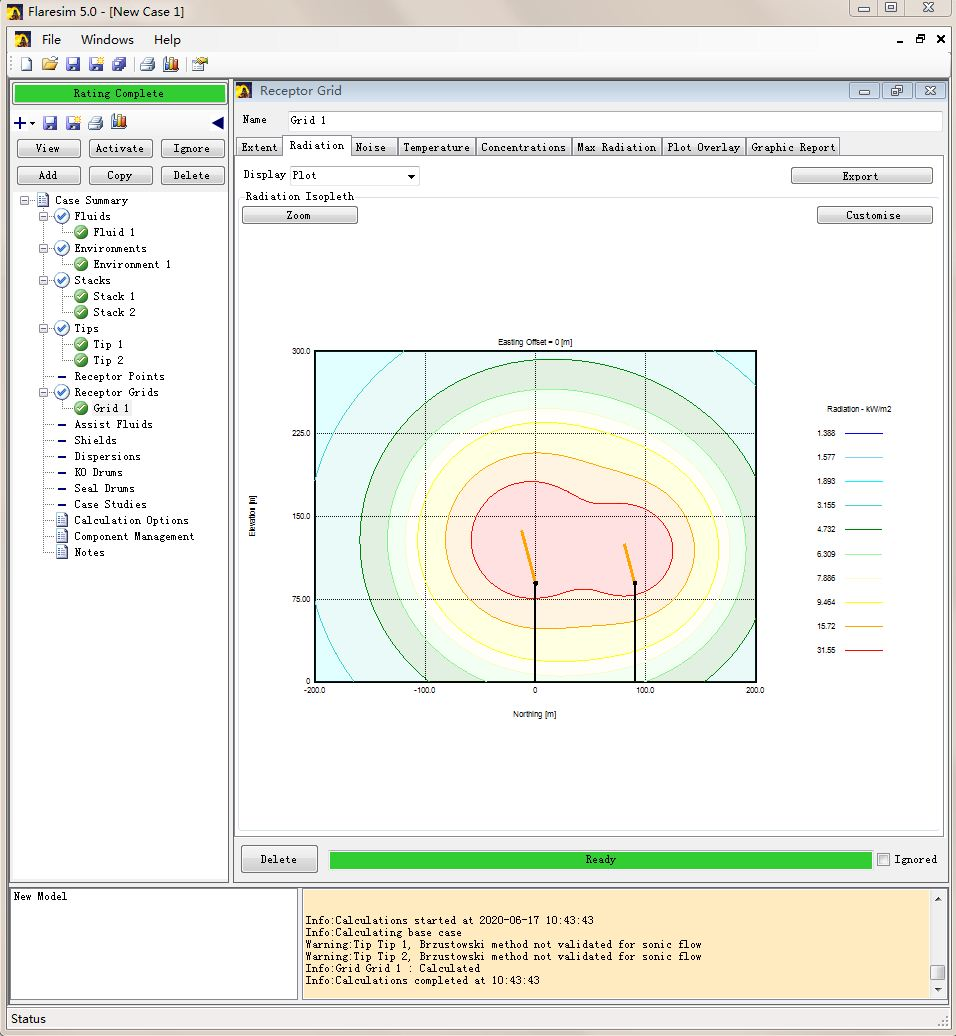The height and width of the screenshot is (1036, 956).
Task: Click the green check icon beside Tip 1
Action: pyautogui.click(x=81, y=344)
